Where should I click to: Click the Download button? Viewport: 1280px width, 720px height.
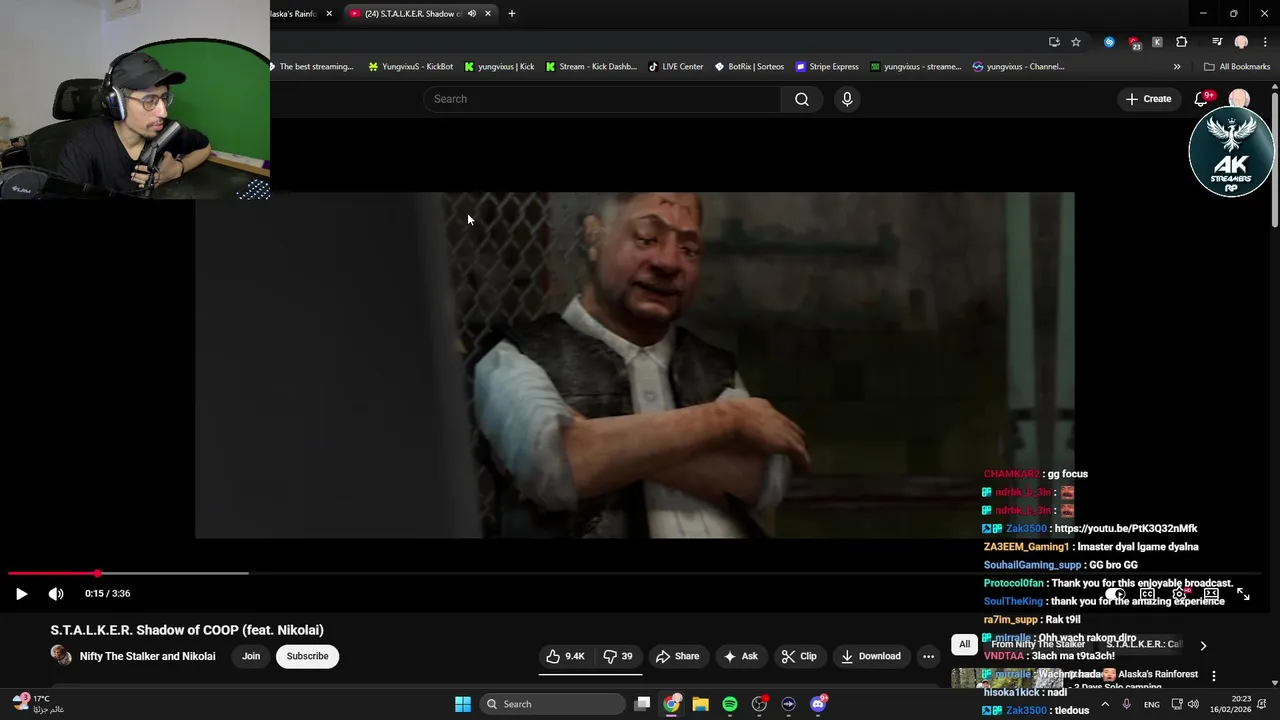[871, 656]
